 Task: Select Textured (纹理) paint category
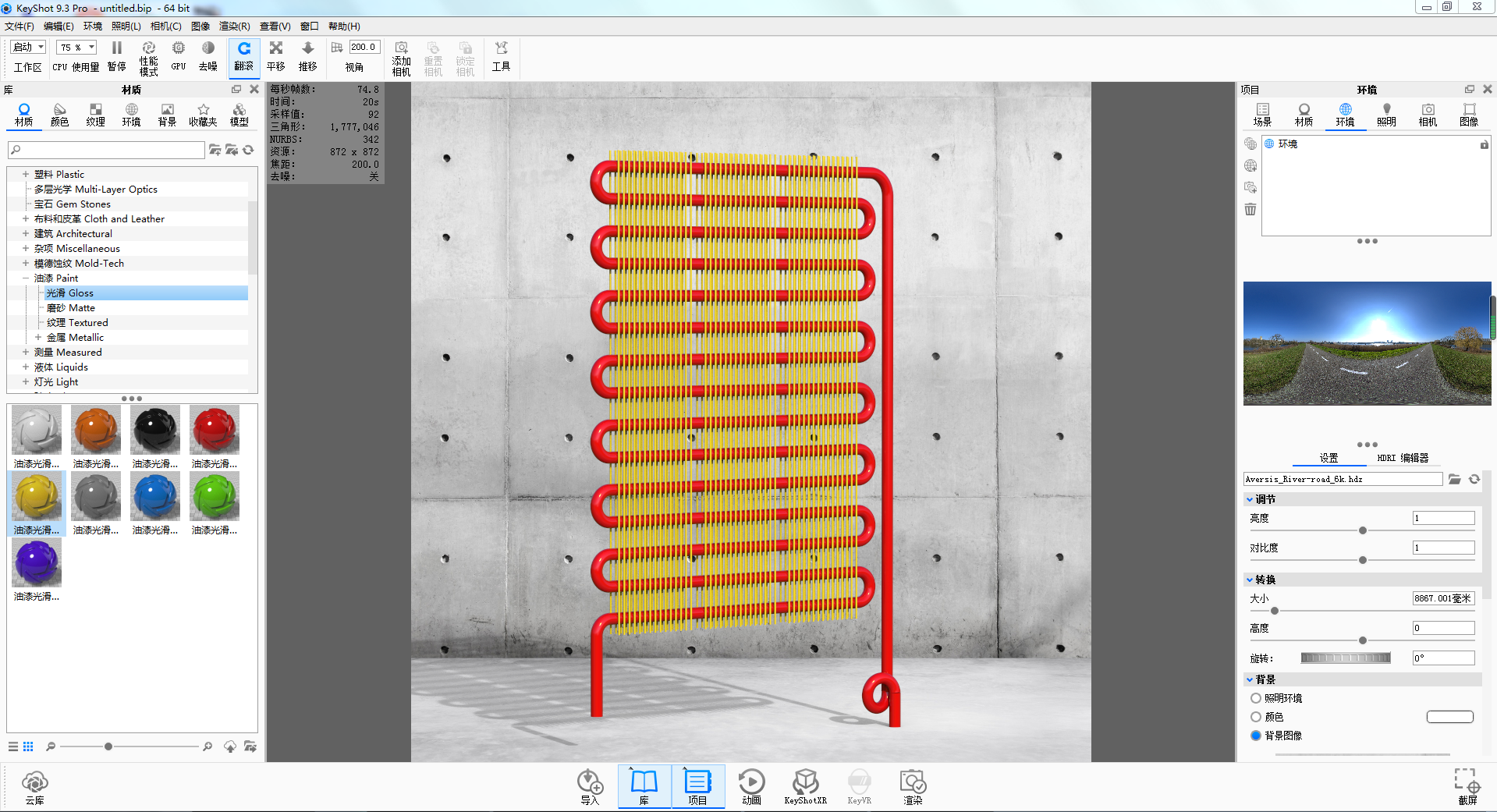tap(77, 322)
